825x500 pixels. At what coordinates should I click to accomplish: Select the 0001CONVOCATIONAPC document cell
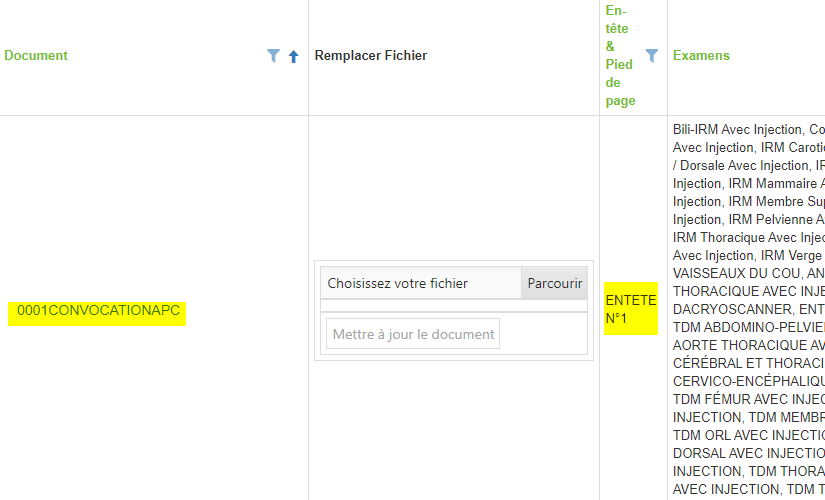click(x=98, y=311)
